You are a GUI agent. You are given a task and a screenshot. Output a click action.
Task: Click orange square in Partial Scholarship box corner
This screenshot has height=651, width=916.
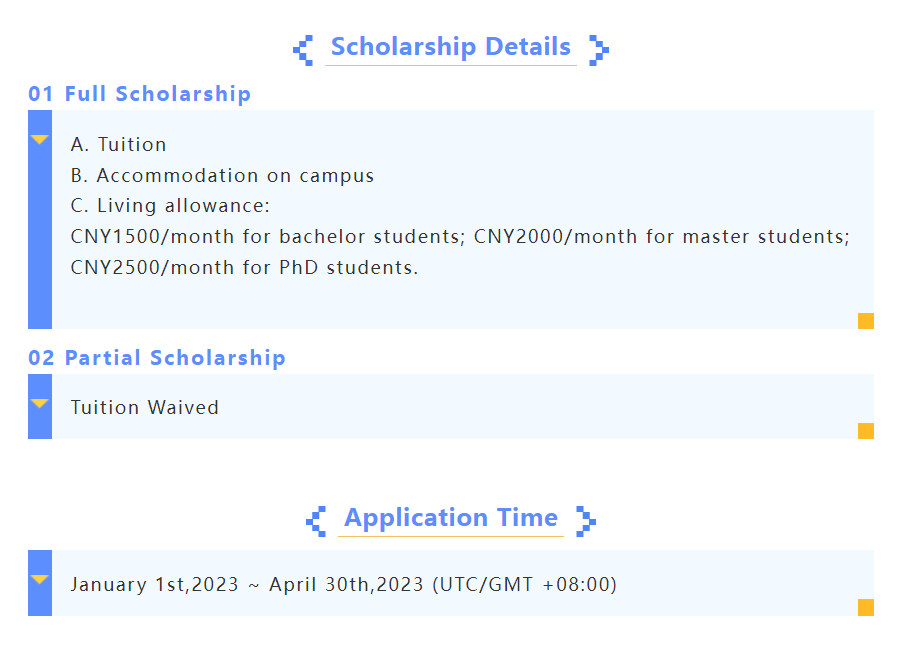[x=866, y=431]
